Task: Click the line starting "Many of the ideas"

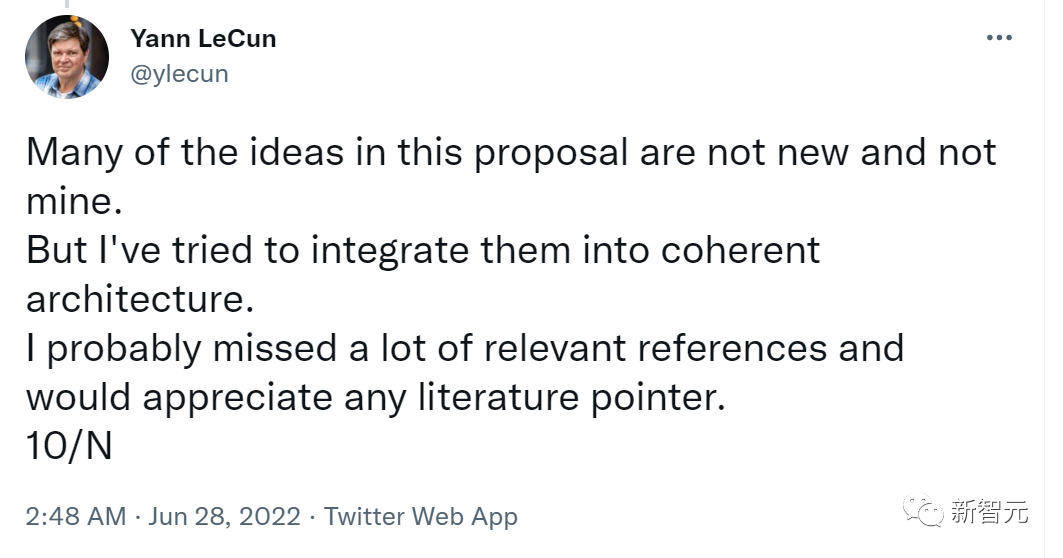Action: coord(511,153)
